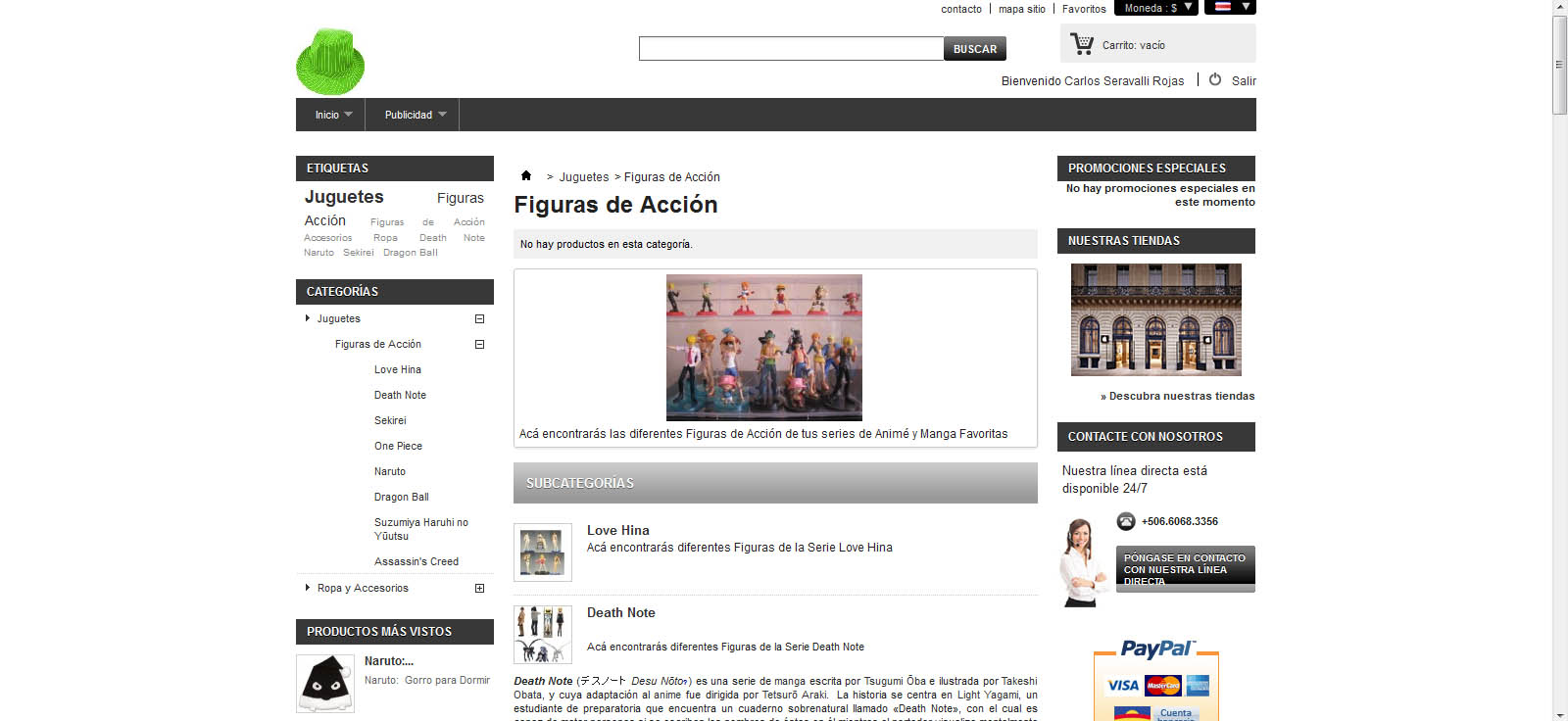This screenshot has width=1568, height=721.
Task: Click the Póngase en contacto button
Action: click(x=1186, y=569)
